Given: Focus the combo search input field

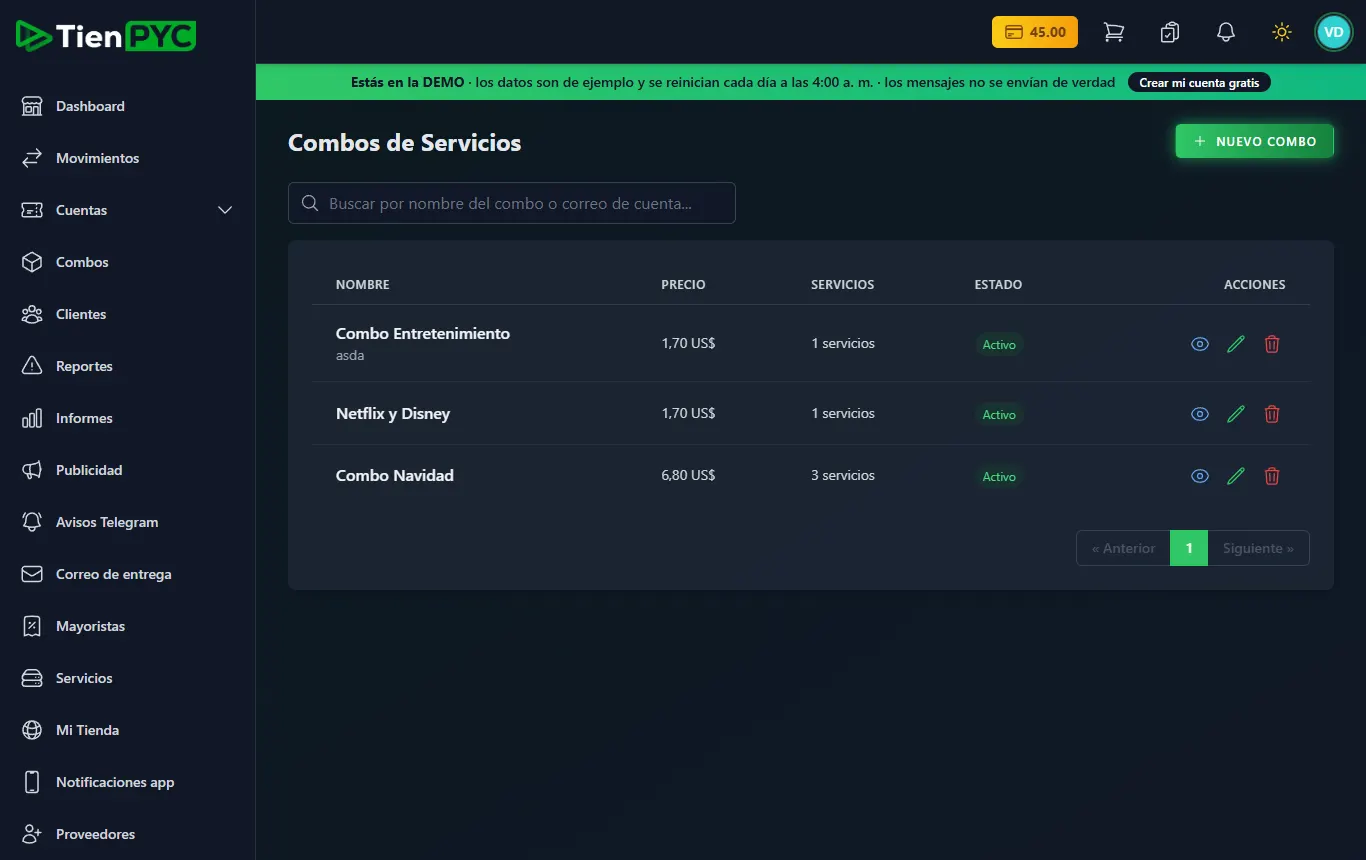Looking at the screenshot, I should (512, 203).
